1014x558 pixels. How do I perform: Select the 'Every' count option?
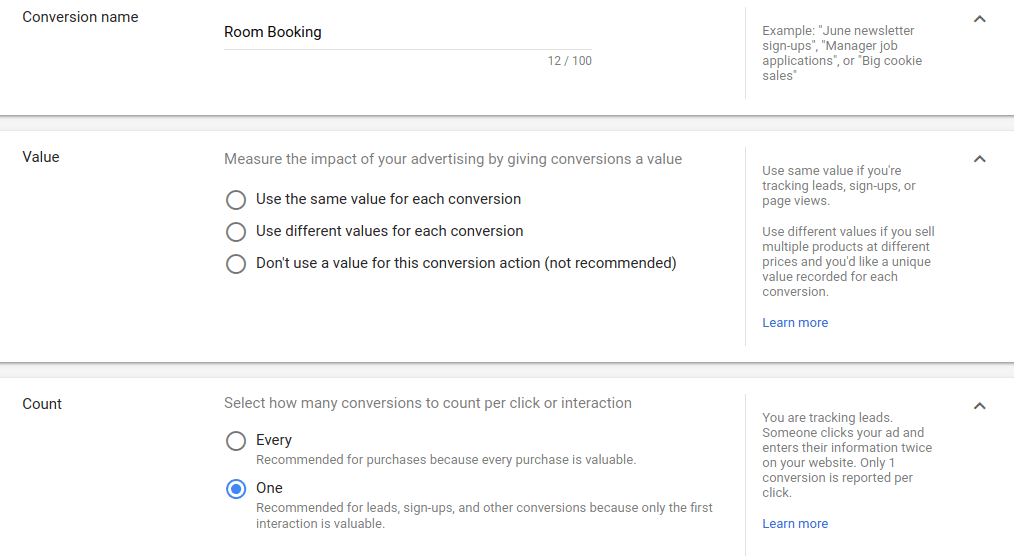tap(236, 441)
